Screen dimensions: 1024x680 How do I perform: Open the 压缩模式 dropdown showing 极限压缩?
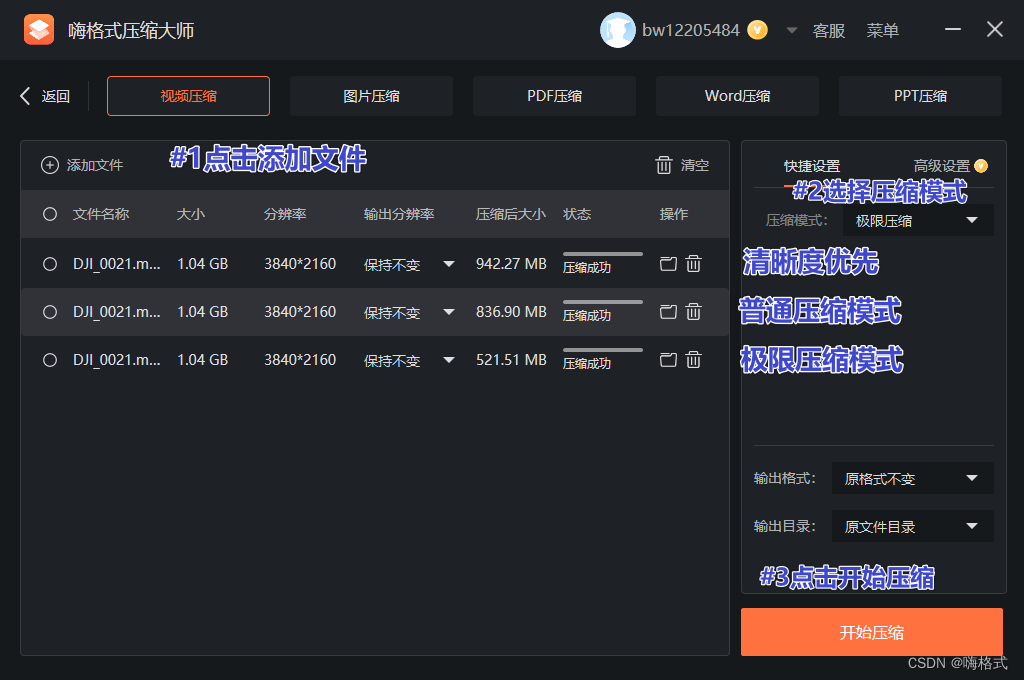[x=918, y=221]
